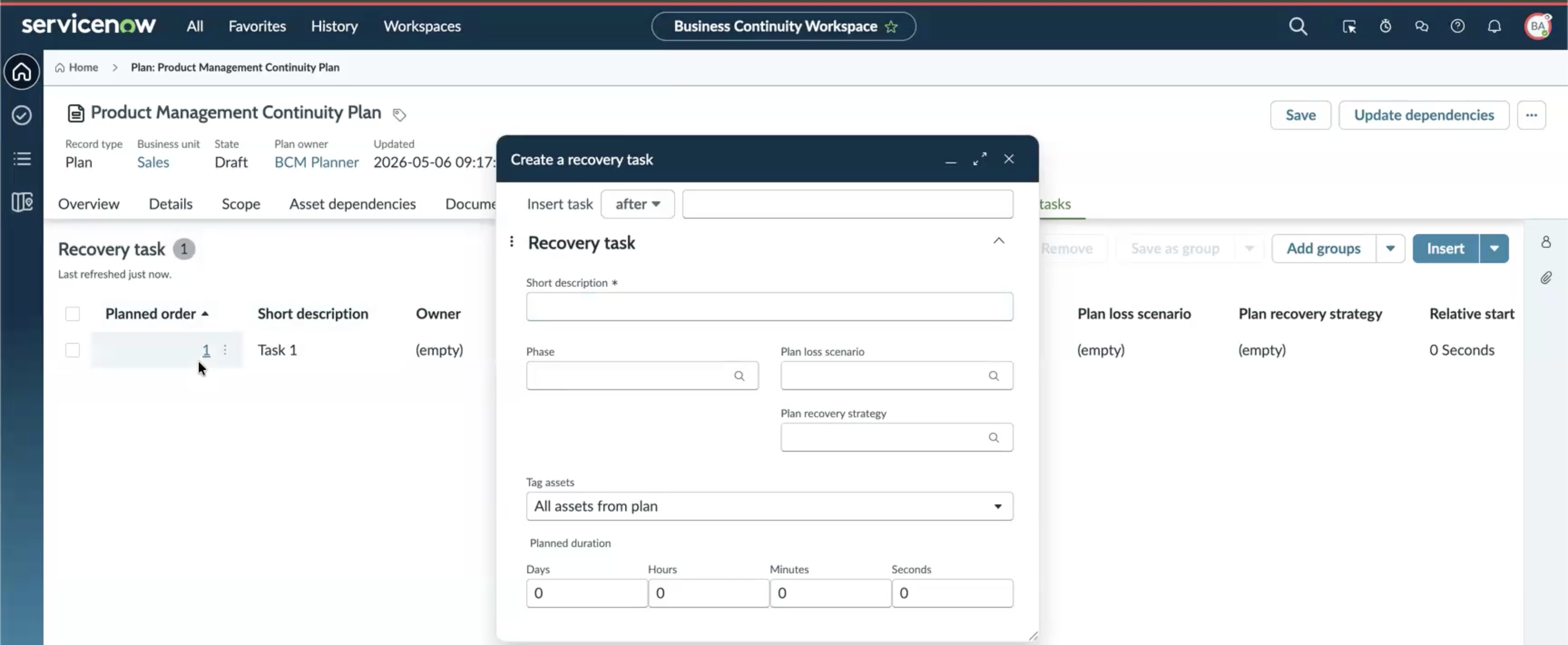Focus the Insert task reference field

[x=848, y=205]
